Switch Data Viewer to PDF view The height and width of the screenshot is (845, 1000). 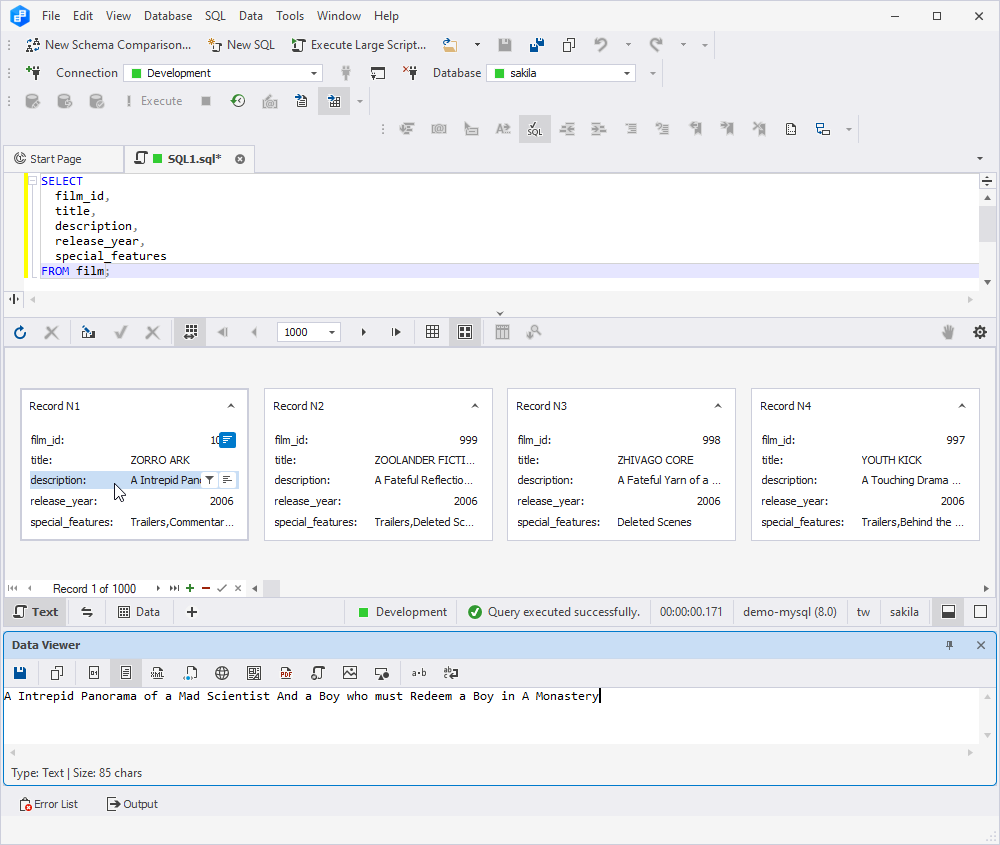pos(286,673)
